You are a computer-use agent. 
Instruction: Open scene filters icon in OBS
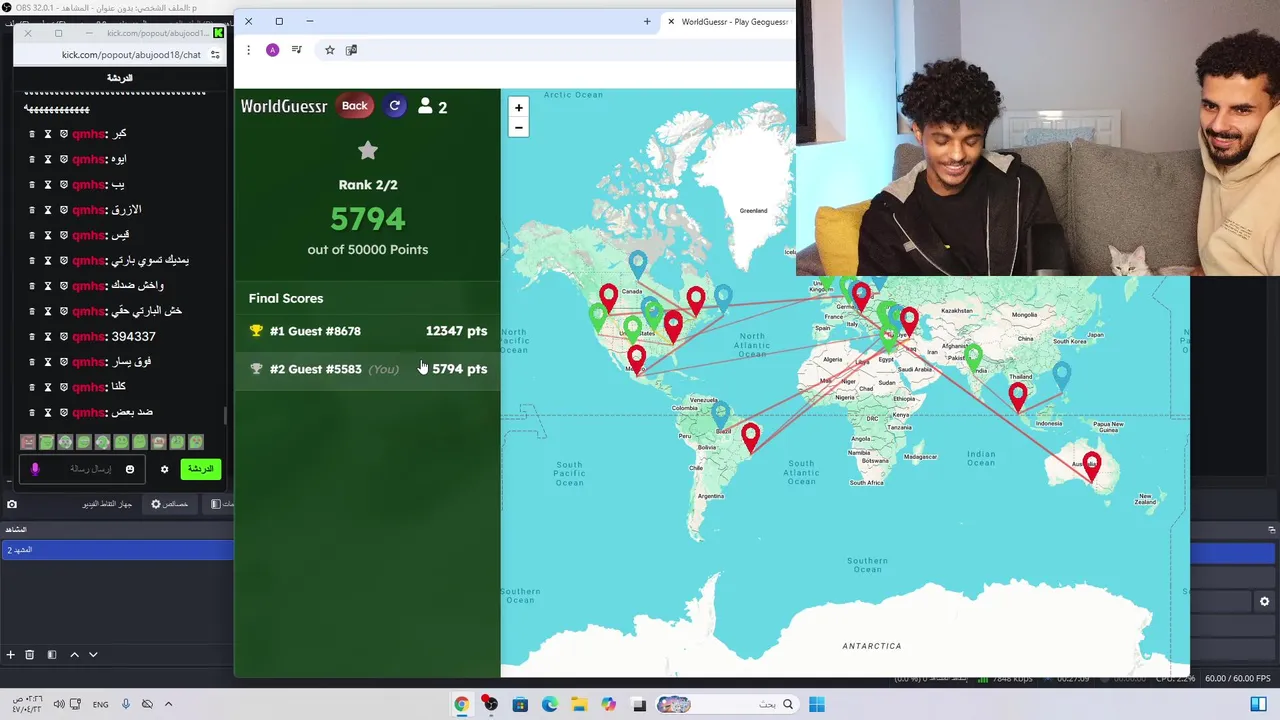coord(51,655)
